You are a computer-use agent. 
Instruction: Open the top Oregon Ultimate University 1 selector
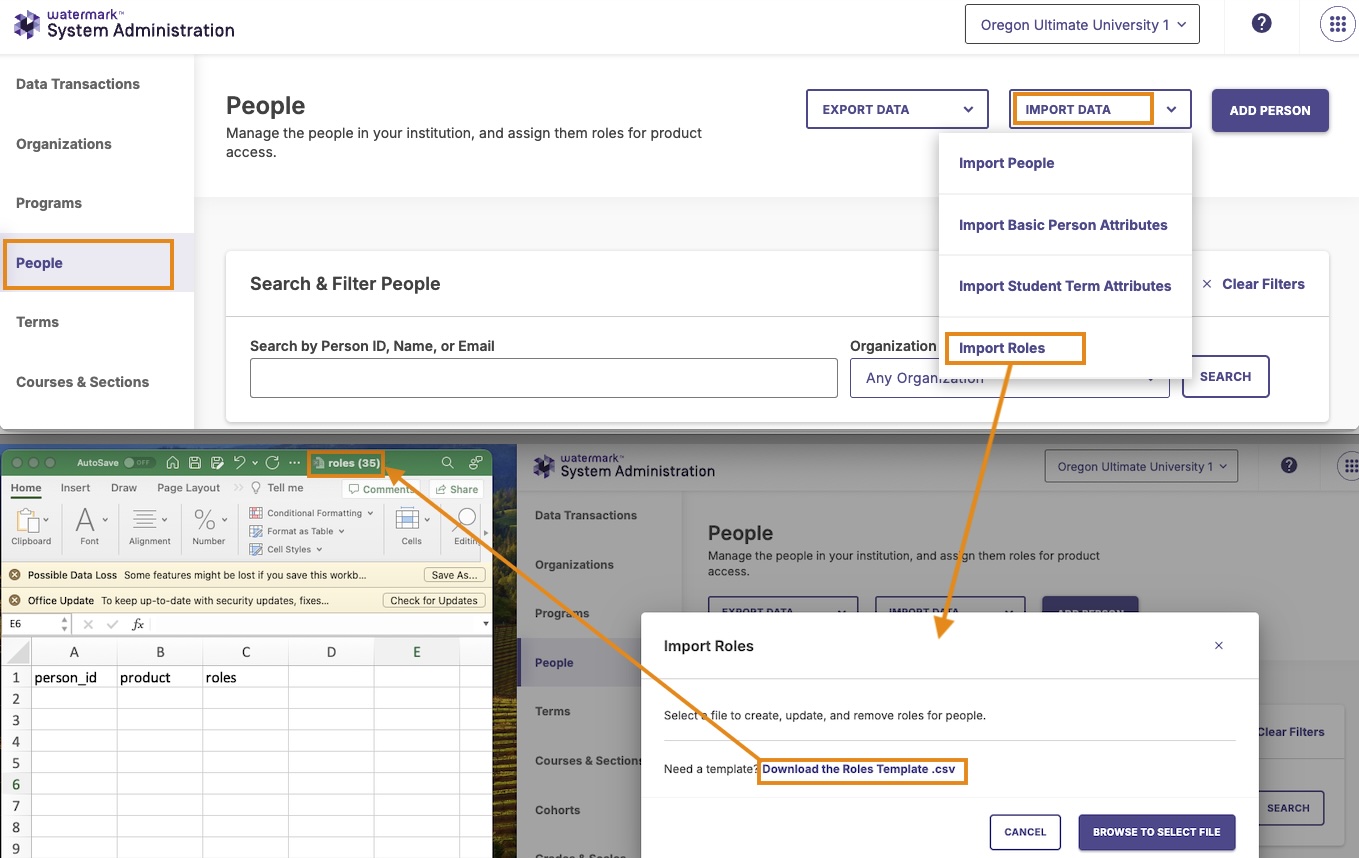pos(1082,25)
